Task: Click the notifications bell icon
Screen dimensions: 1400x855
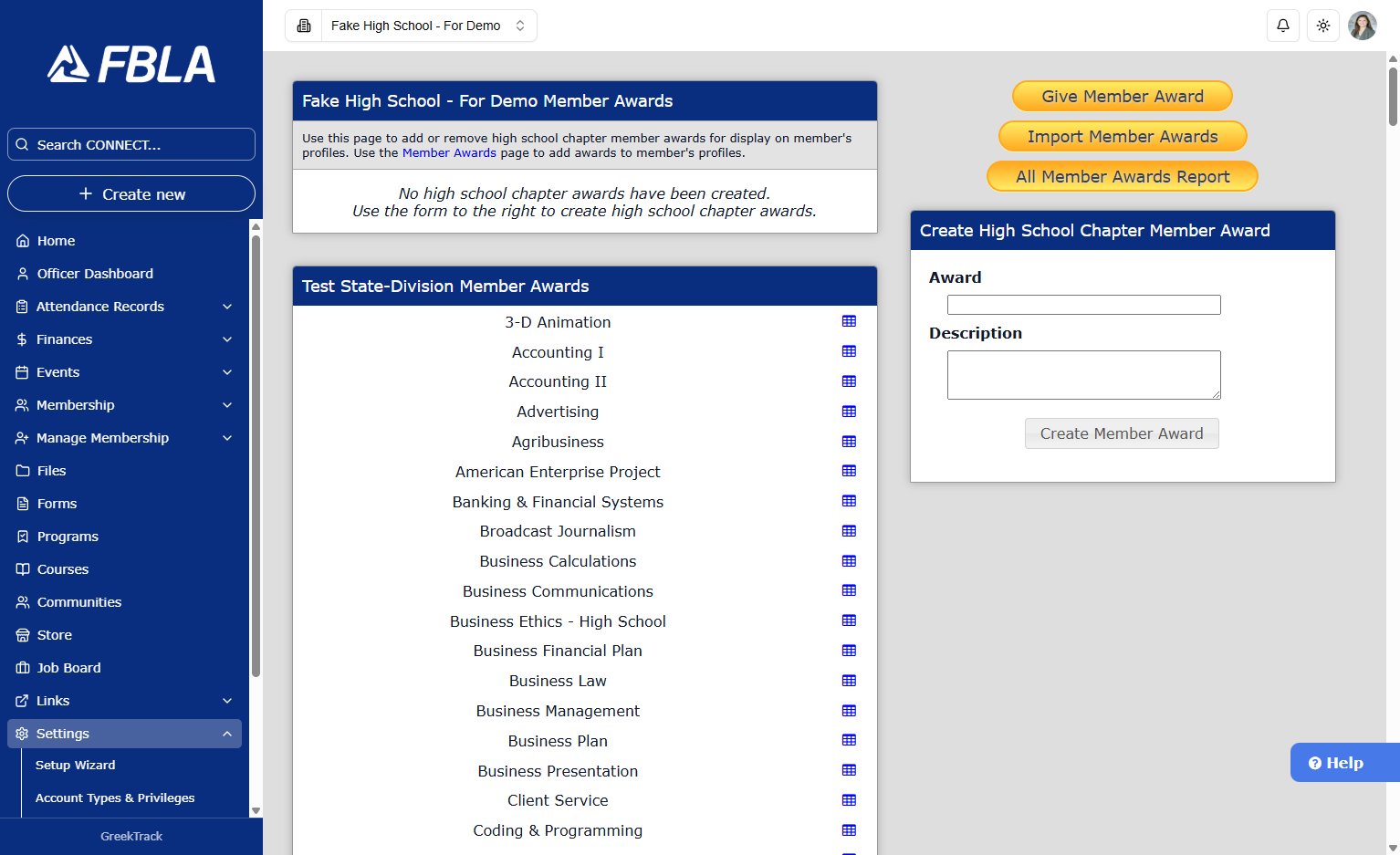Action: [x=1282, y=26]
